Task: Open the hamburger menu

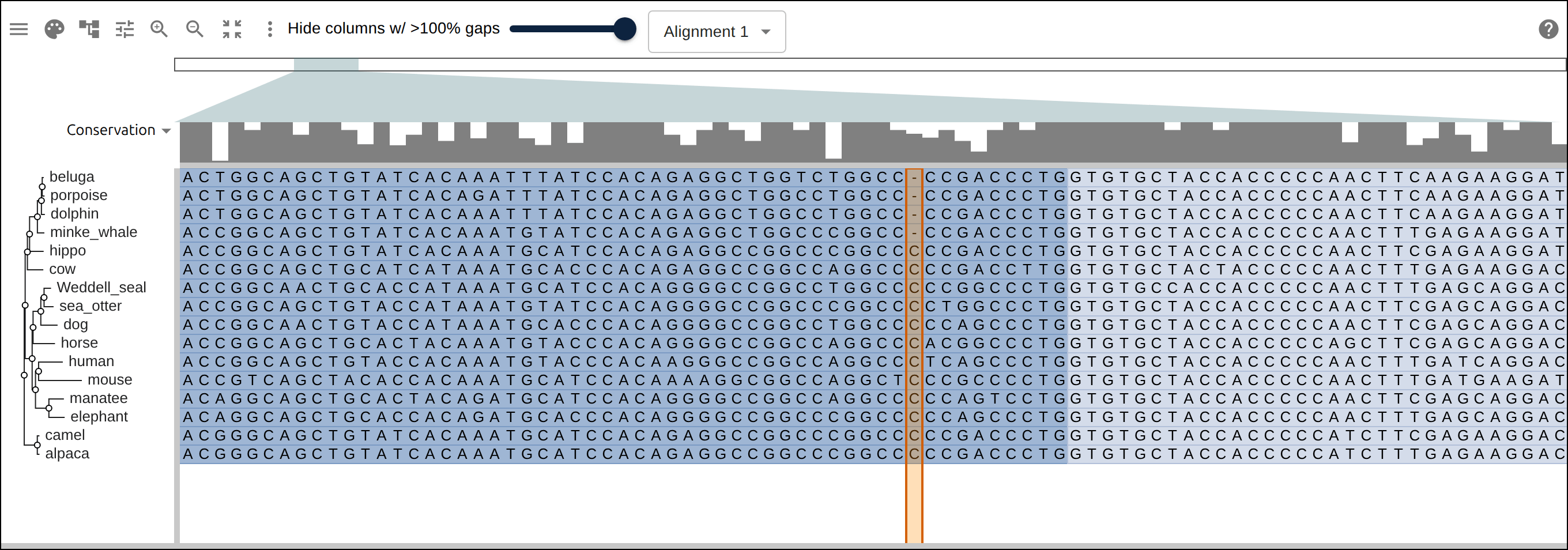Action: 19,29
